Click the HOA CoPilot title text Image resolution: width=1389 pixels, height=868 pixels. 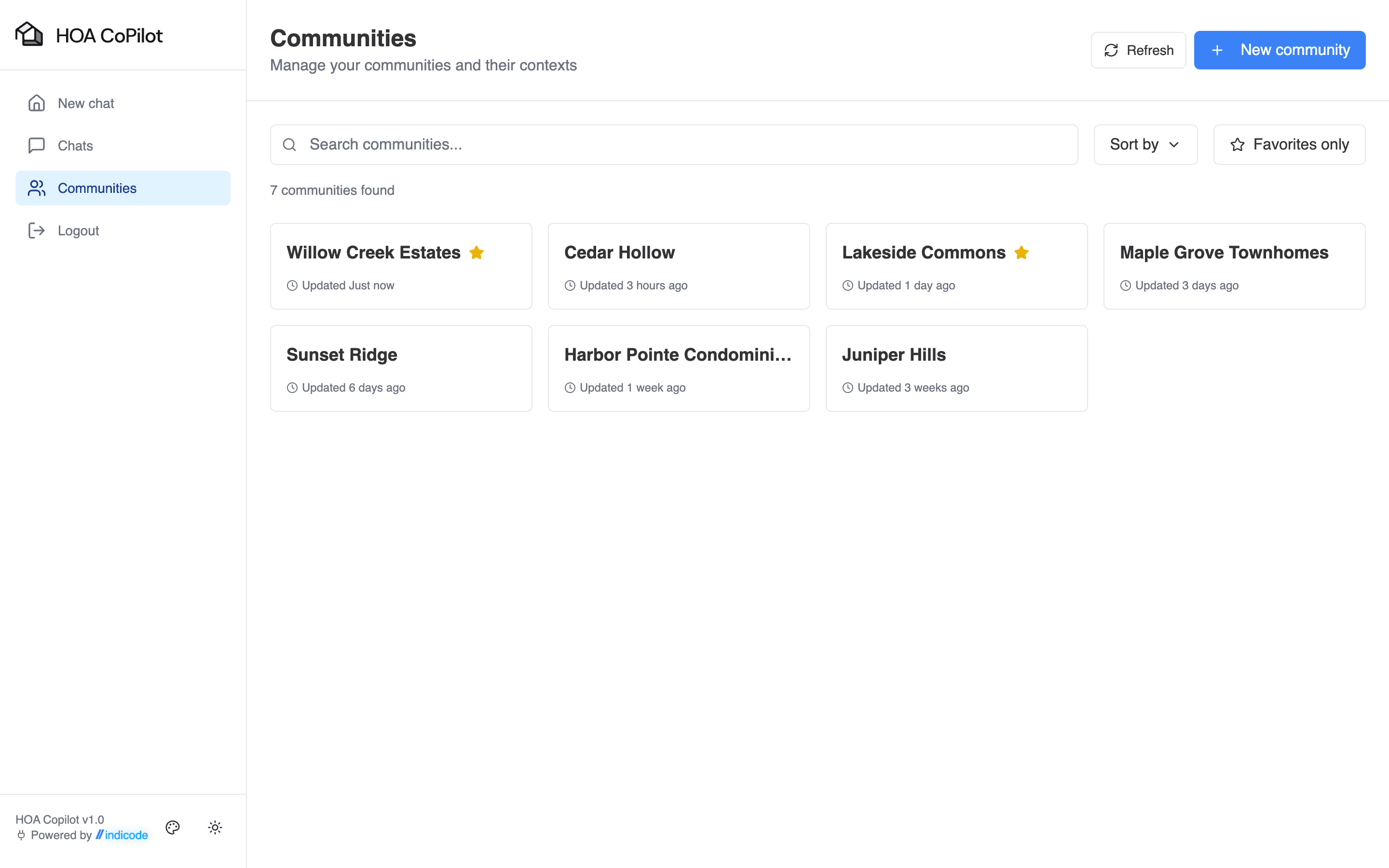point(109,36)
